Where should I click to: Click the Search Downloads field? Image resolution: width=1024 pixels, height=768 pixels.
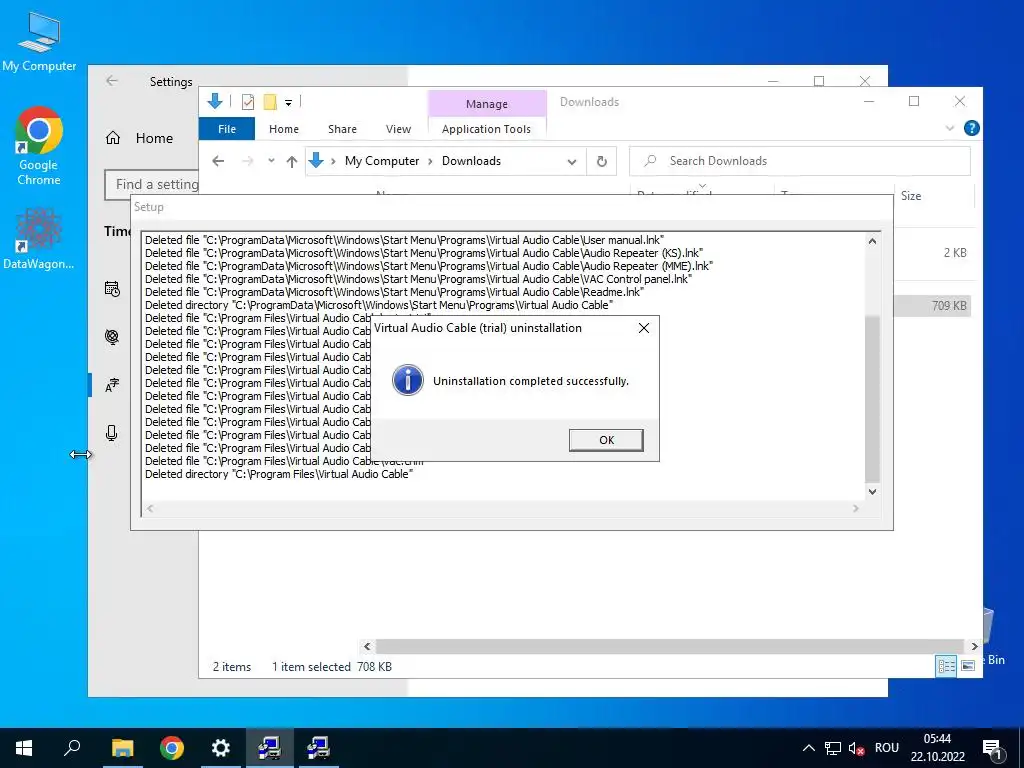(800, 161)
